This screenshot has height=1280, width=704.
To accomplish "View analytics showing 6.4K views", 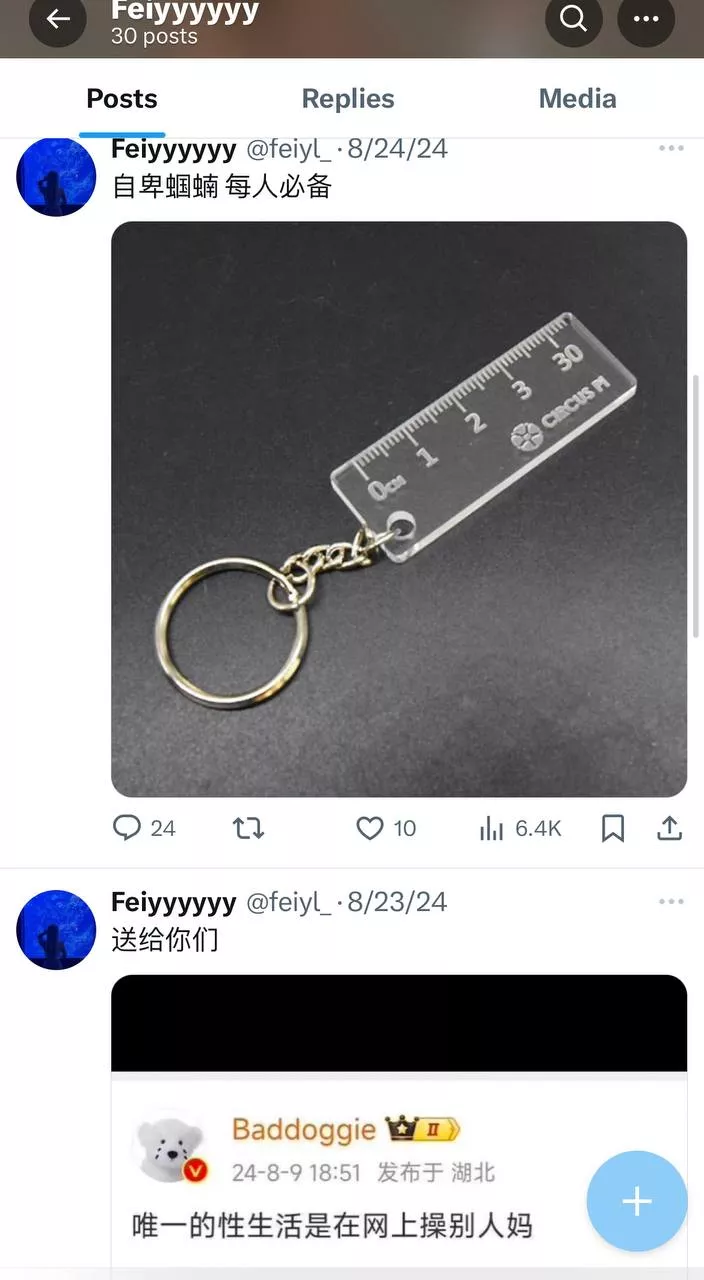I will [x=520, y=828].
